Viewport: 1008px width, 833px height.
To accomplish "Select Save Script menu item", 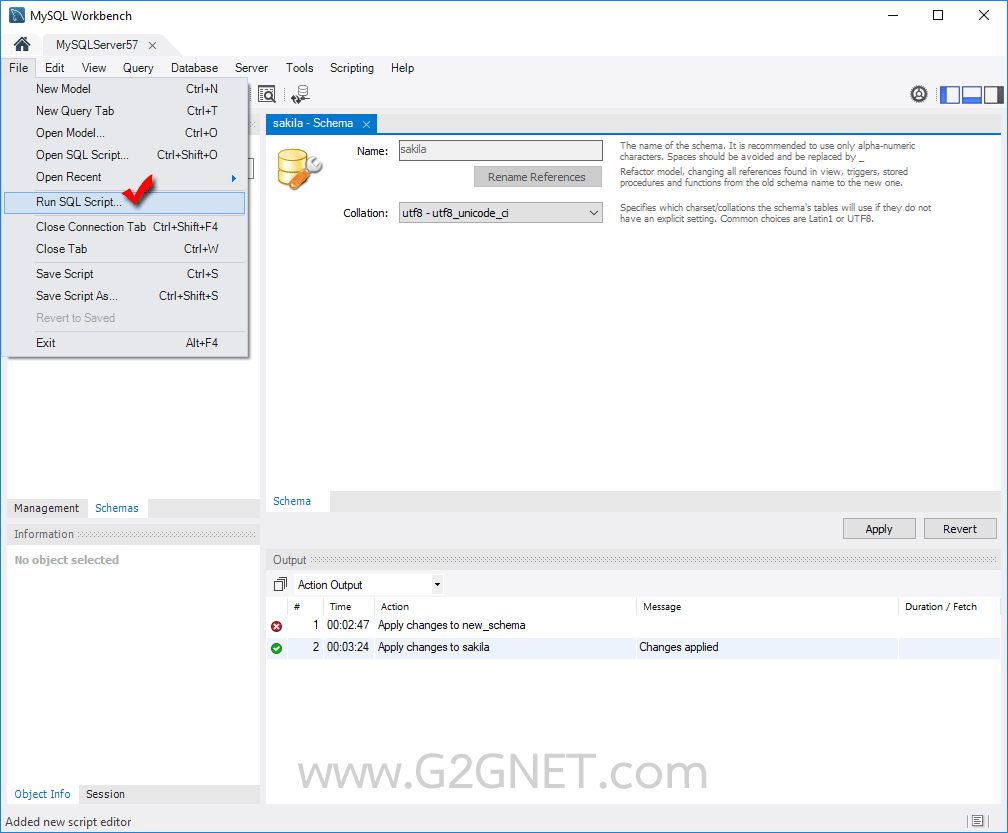I will (x=124, y=274).
